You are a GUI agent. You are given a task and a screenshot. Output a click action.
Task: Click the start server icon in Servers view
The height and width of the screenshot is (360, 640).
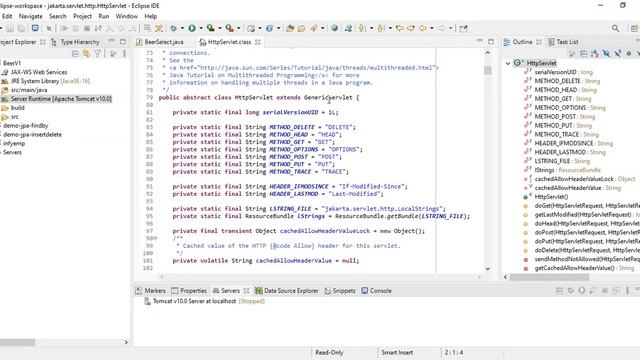tap(582, 291)
